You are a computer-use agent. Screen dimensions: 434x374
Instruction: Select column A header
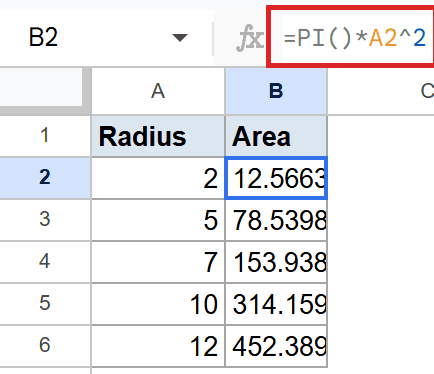158,91
